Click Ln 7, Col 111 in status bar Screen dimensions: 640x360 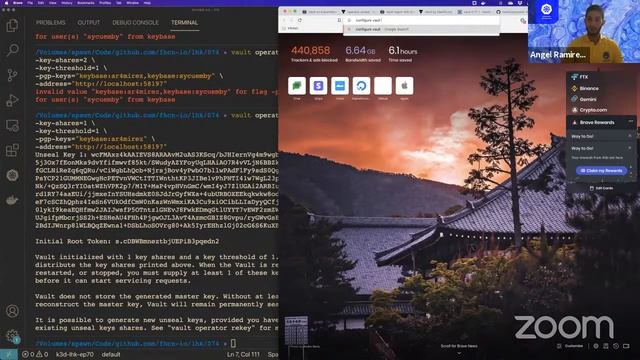(x=243, y=354)
